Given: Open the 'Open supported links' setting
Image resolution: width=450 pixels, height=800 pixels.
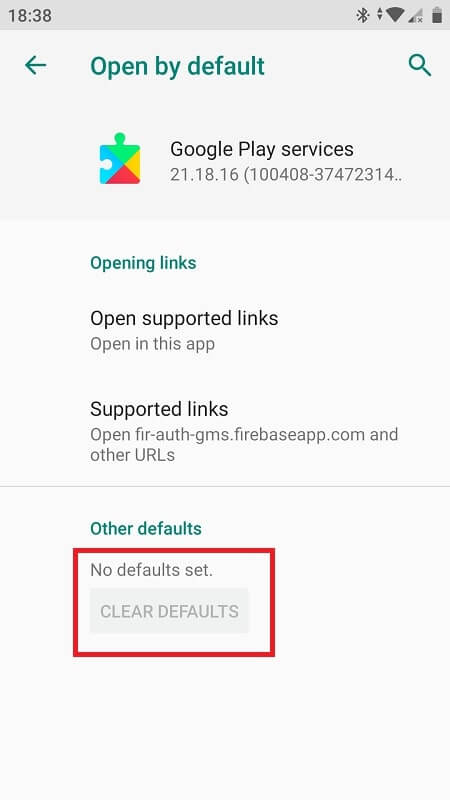Looking at the screenshot, I should (225, 330).
